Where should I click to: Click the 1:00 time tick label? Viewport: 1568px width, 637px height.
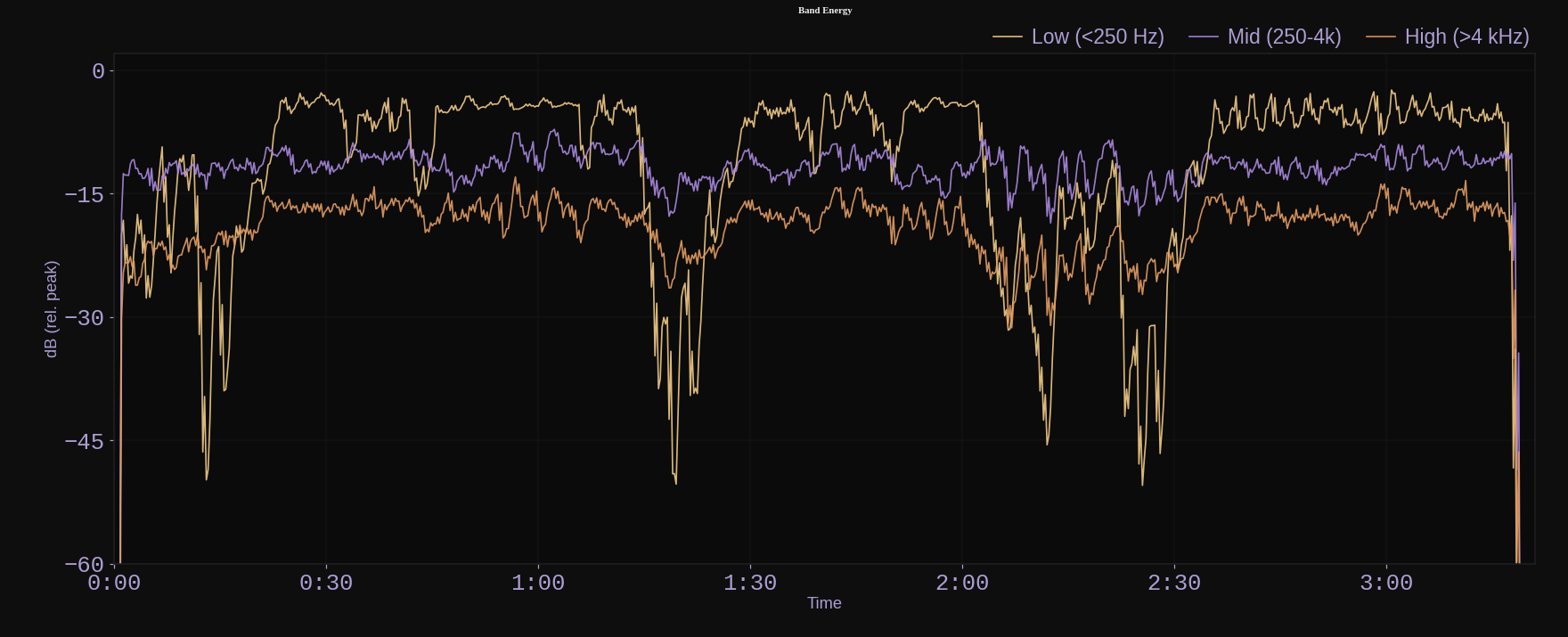(x=538, y=584)
